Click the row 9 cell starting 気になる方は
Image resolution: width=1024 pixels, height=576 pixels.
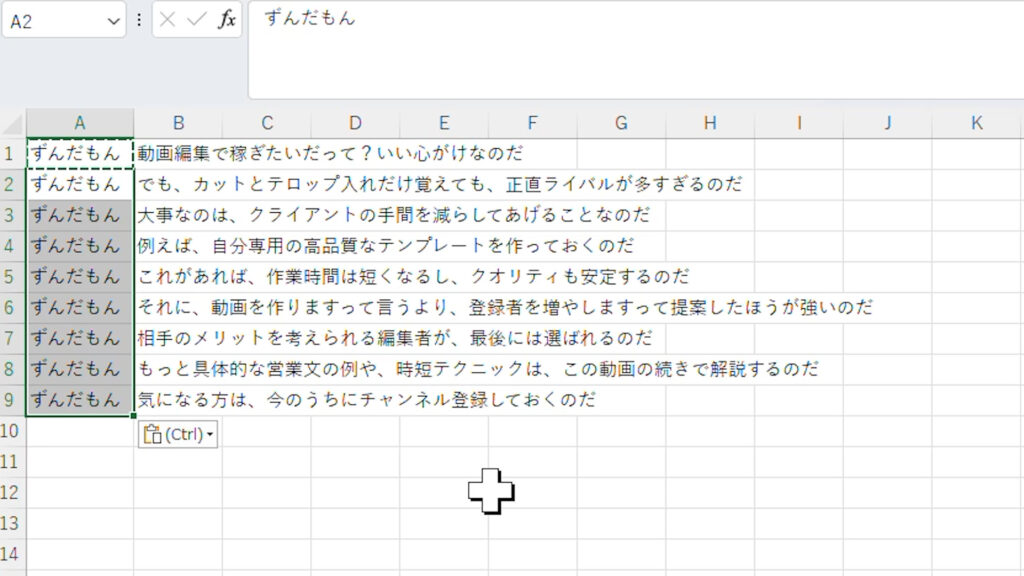pyautogui.click(x=178, y=400)
